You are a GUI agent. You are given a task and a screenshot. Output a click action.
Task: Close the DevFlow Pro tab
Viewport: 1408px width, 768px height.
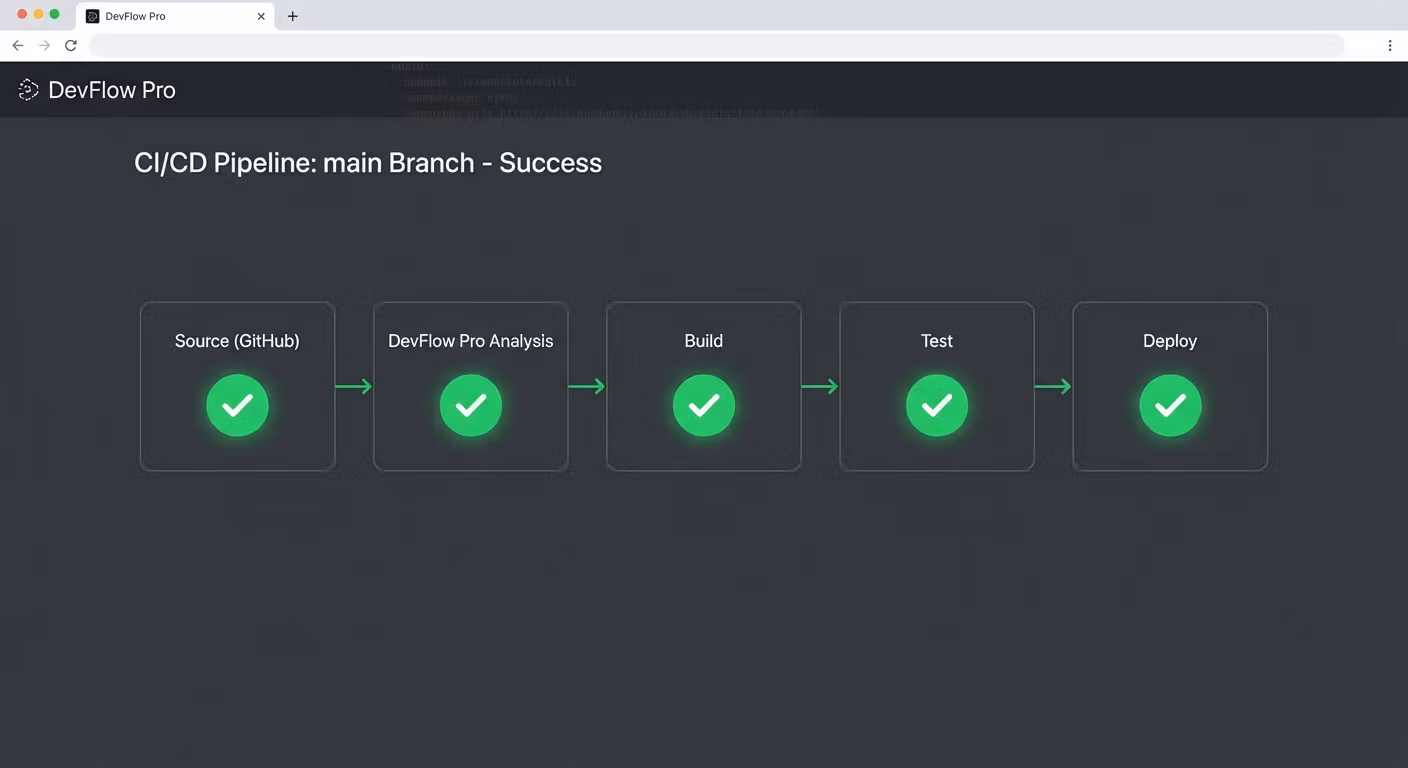point(261,16)
